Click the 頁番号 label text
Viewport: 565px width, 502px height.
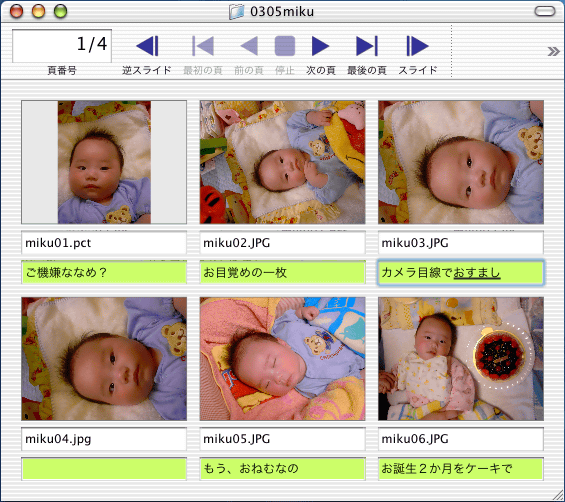point(62,70)
